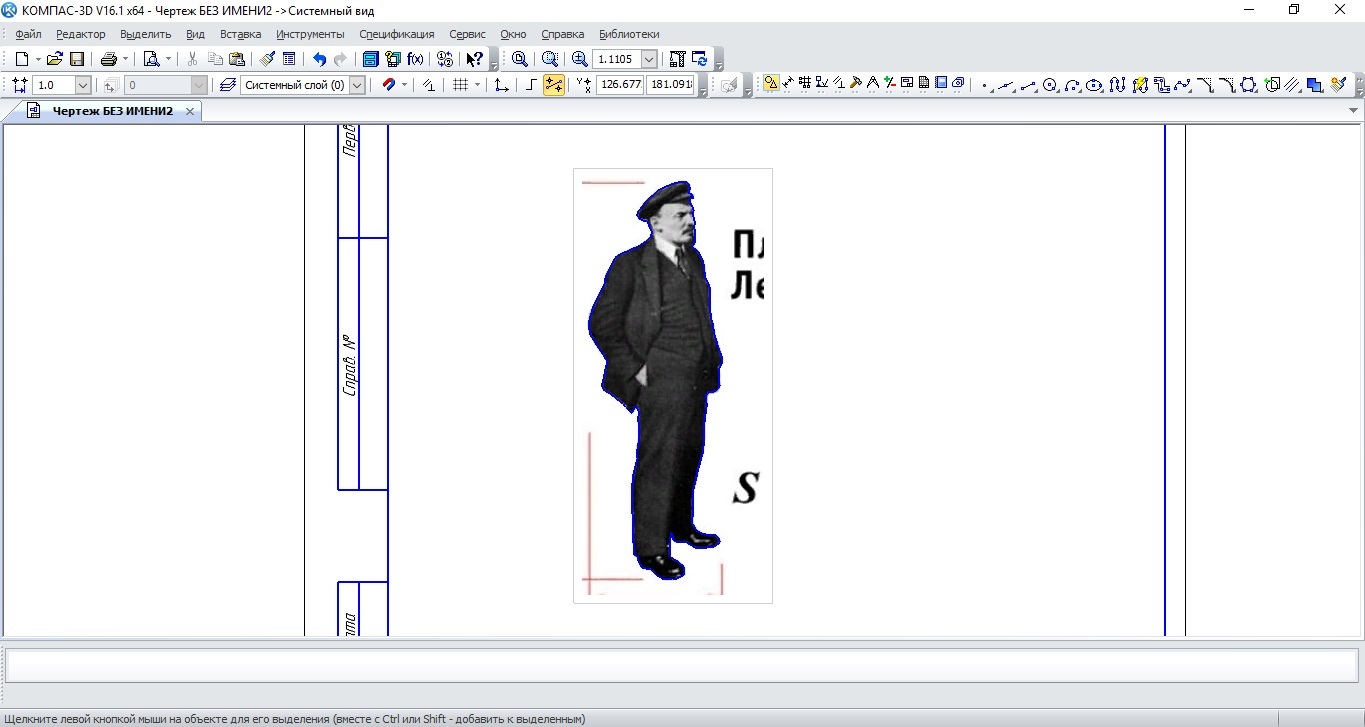Click the Save diskette icon
This screenshot has width=1365, height=727.
click(77, 59)
